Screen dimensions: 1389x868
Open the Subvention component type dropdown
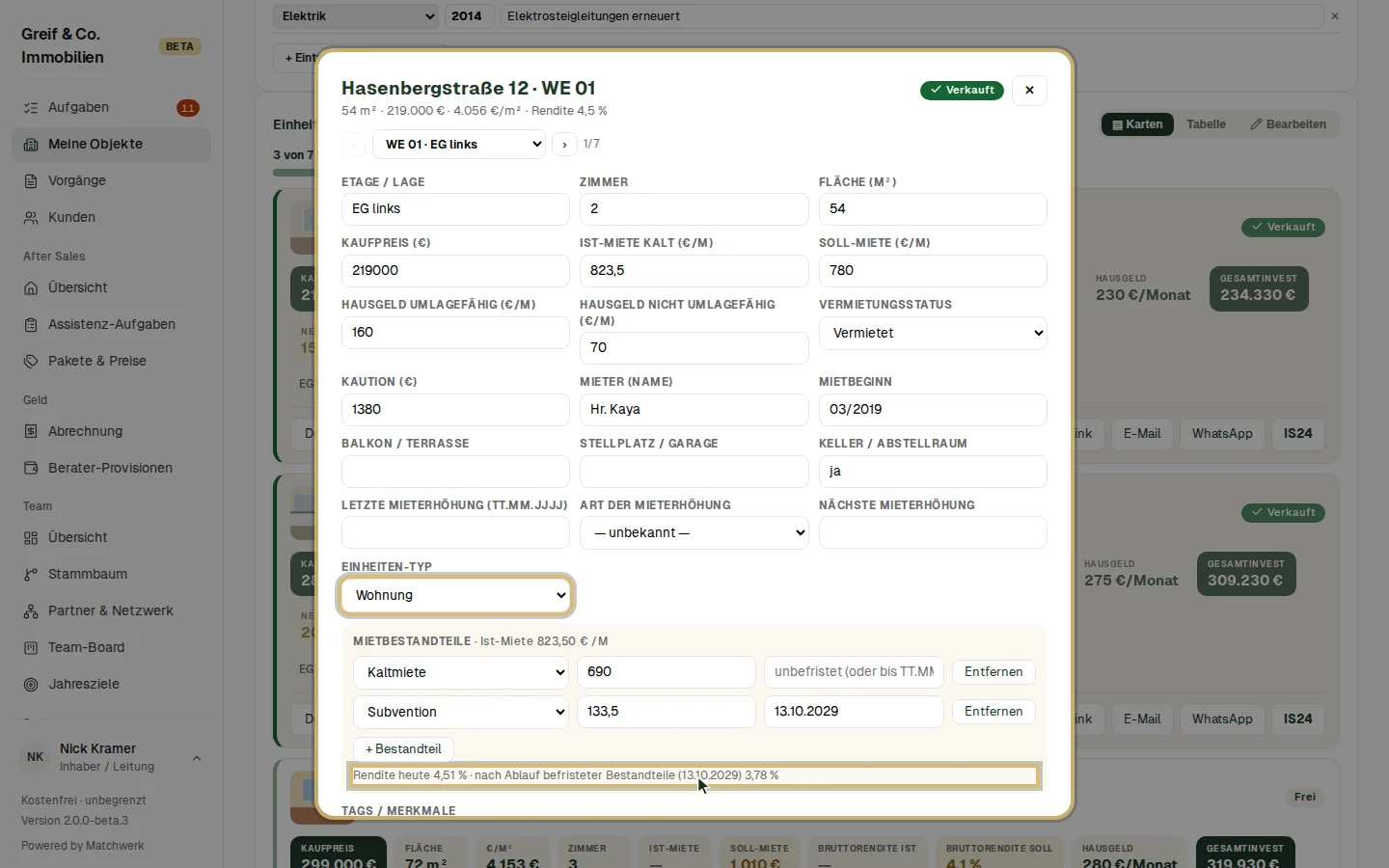click(x=461, y=712)
